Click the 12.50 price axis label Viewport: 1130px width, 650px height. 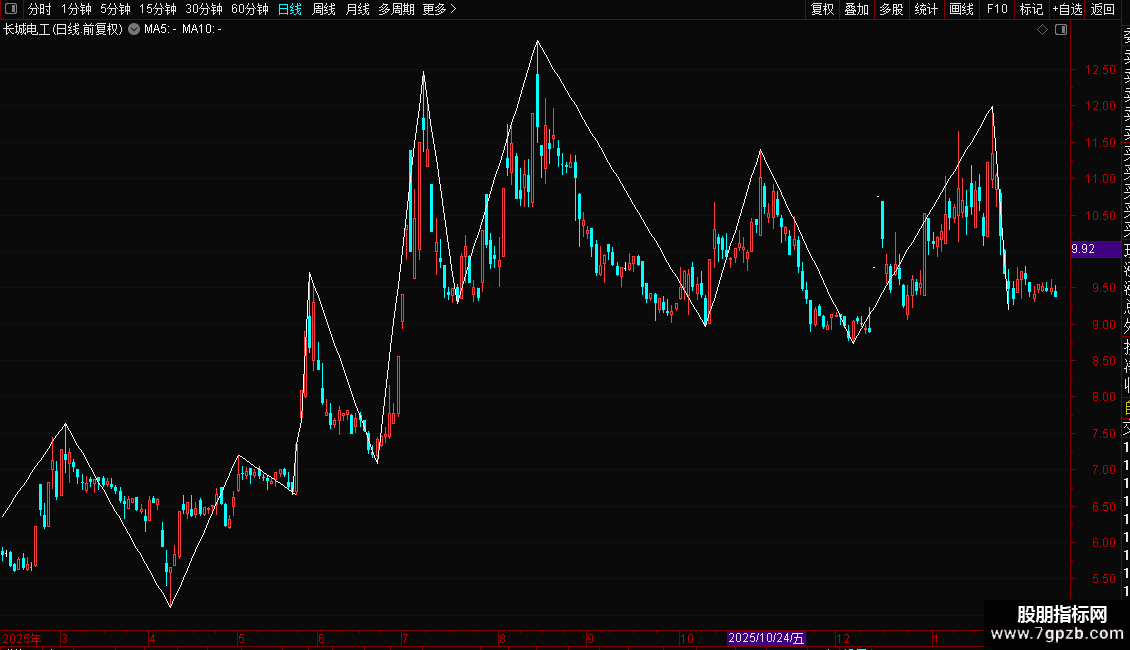[1100, 70]
